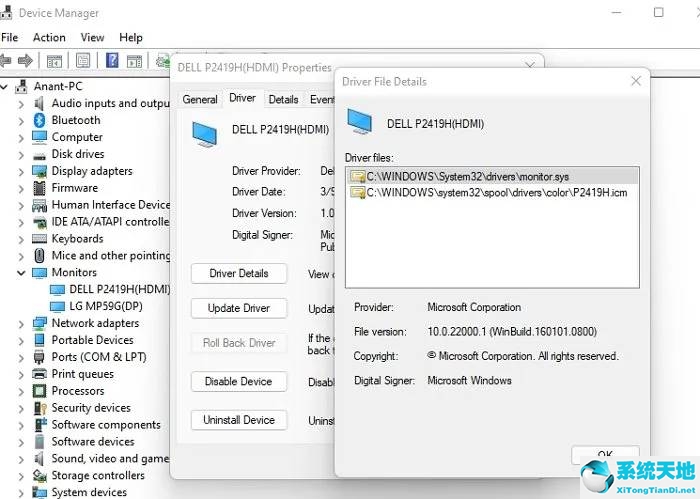Open the Action menu
The height and width of the screenshot is (499, 700).
[x=49, y=37]
